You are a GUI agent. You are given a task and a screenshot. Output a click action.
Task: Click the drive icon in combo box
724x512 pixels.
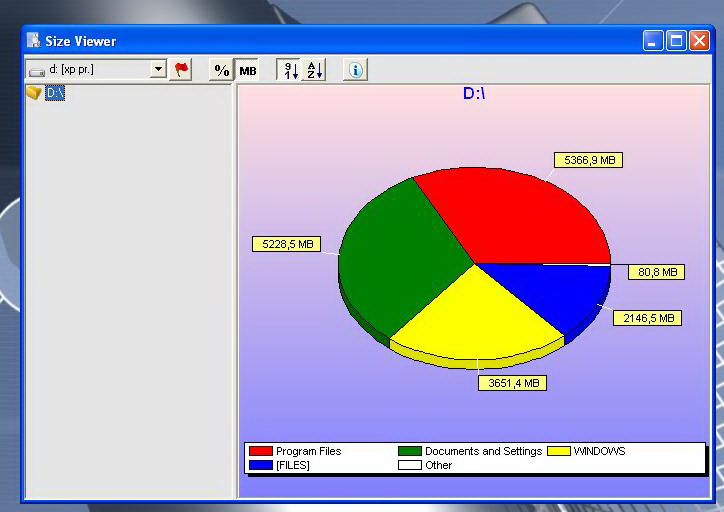click(36, 71)
